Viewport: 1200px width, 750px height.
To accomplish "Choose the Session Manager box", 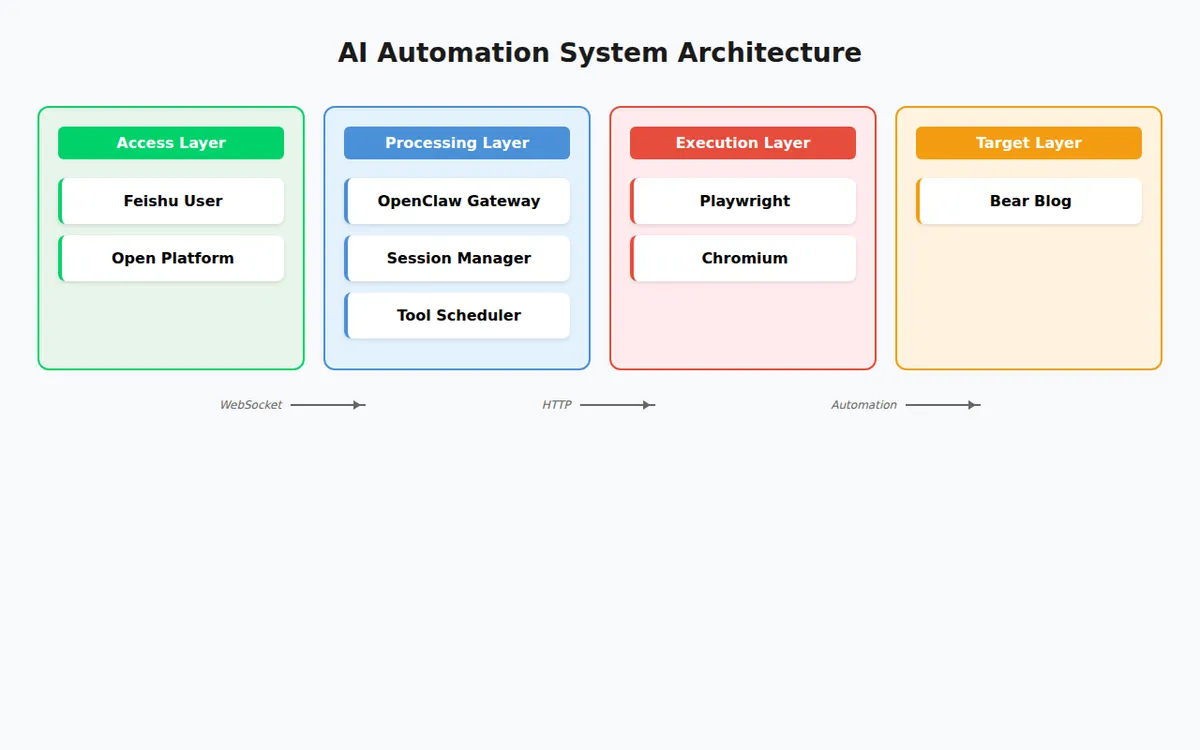I will click(458, 258).
